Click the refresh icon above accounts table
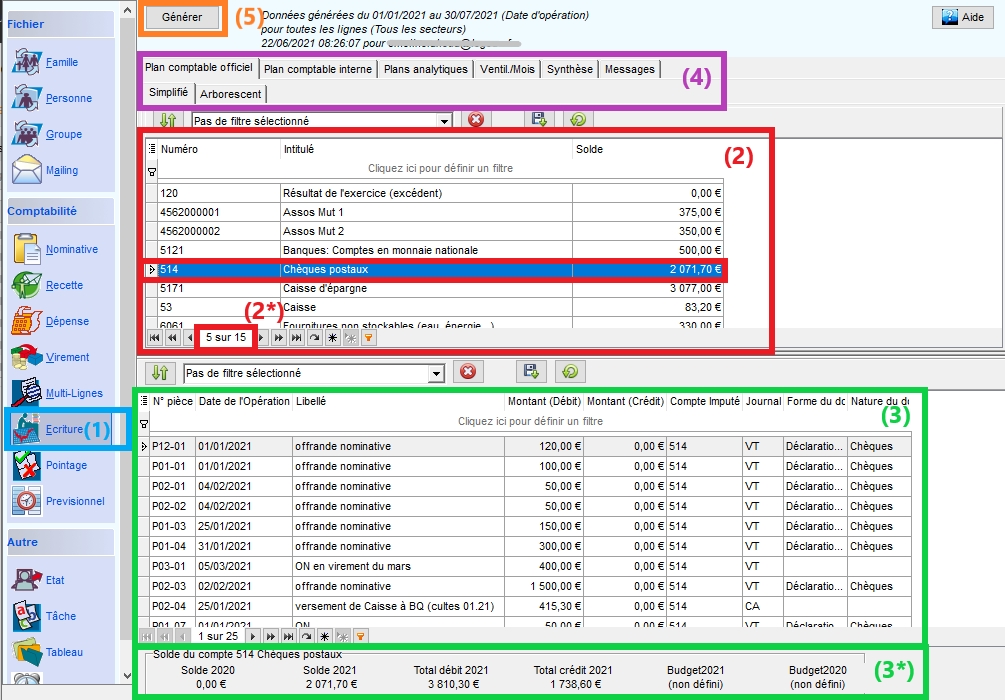The width and height of the screenshot is (1005, 700). pyautogui.click(x=577, y=120)
